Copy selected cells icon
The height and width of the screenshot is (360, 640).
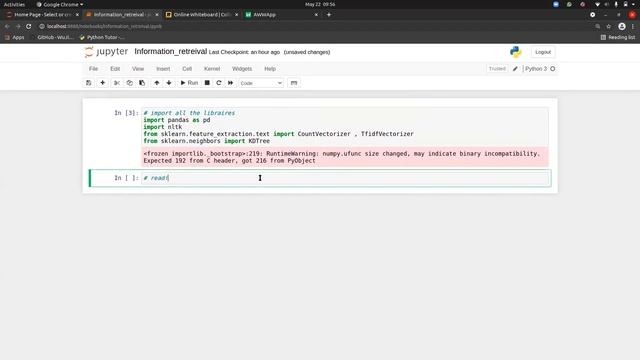pyautogui.click(x=129, y=83)
